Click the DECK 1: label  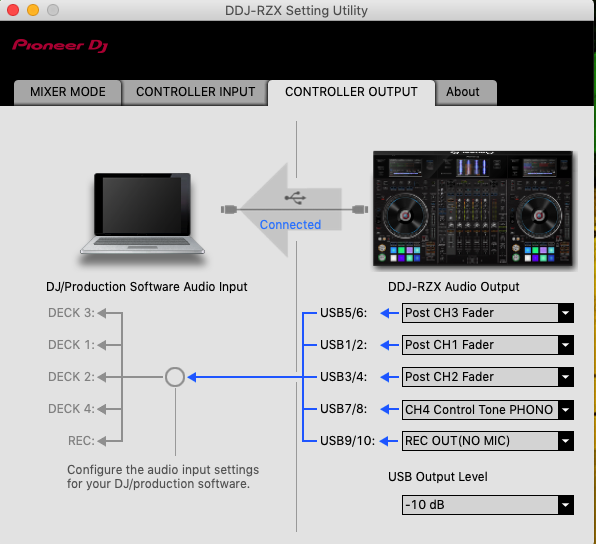pos(71,345)
